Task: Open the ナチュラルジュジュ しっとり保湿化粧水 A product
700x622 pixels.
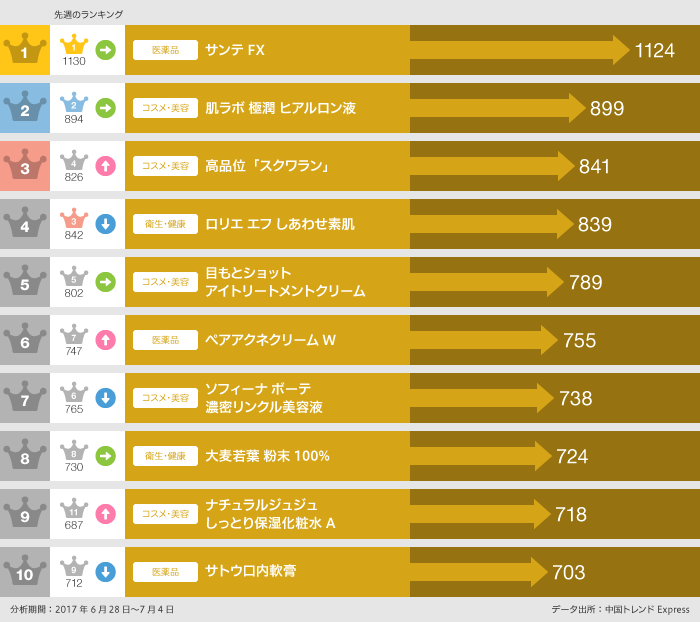Action: click(x=270, y=514)
